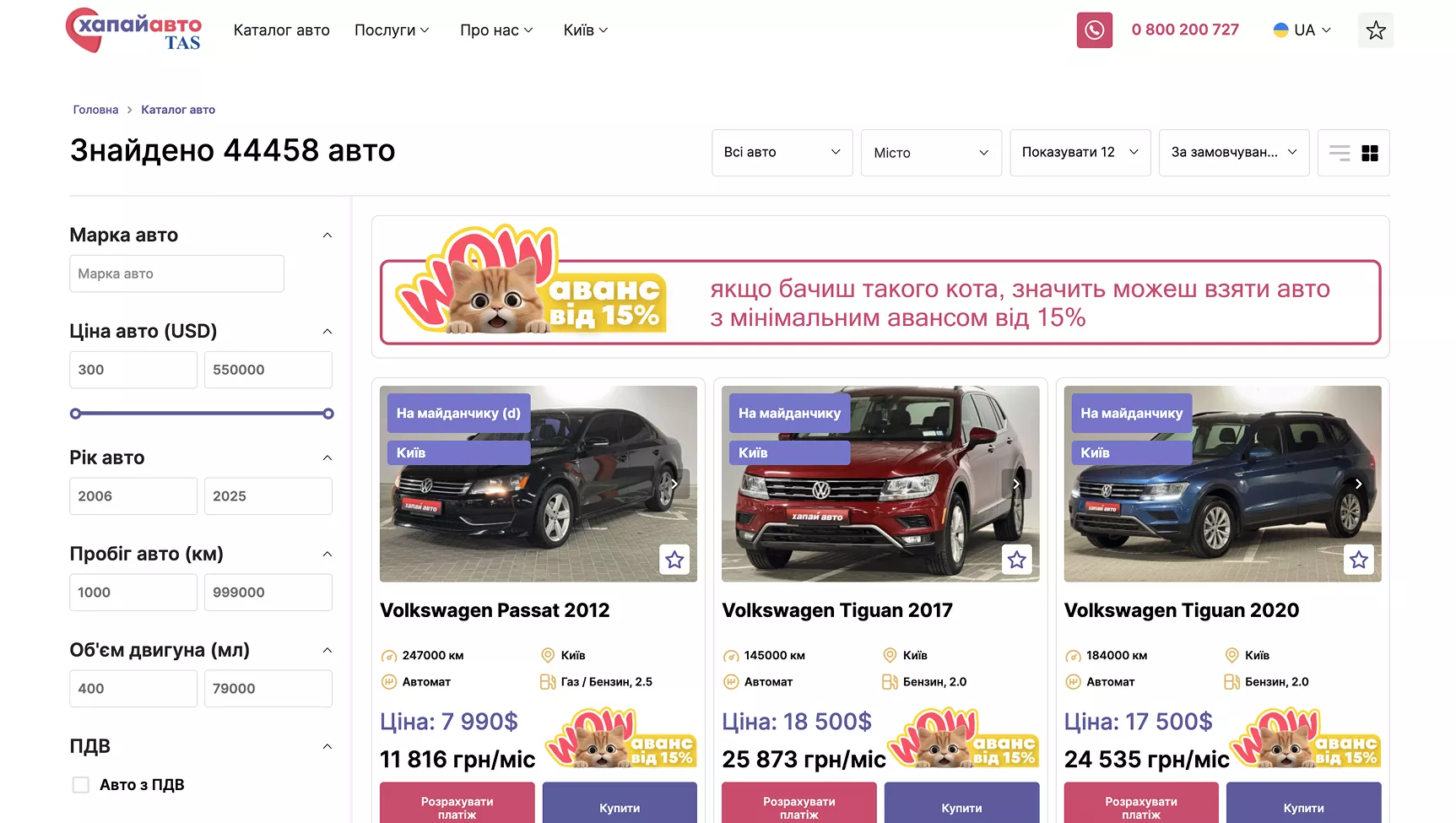The width and height of the screenshot is (1456, 823).
Task: Click the price range slider handle
Action: click(74, 414)
